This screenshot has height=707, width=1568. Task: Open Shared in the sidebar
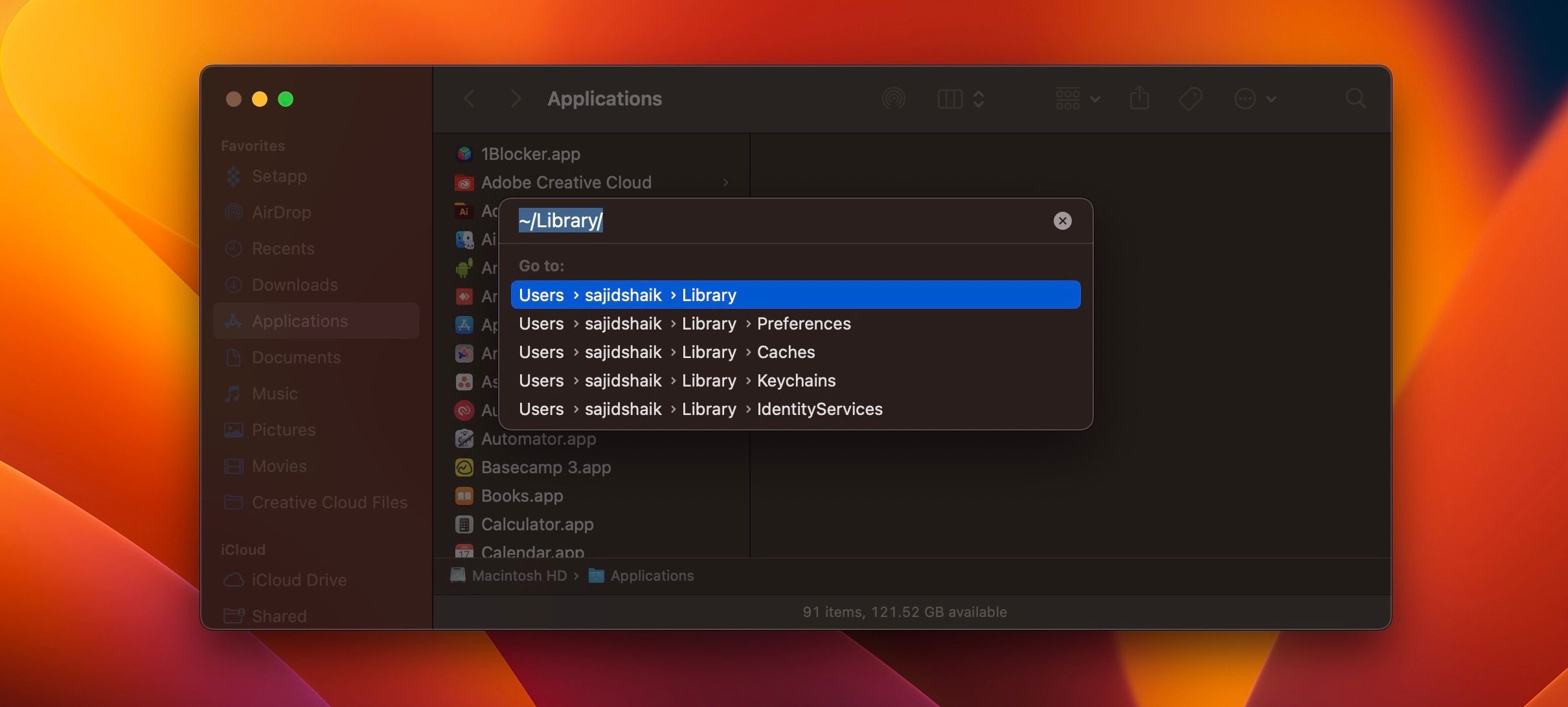tap(316, 616)
